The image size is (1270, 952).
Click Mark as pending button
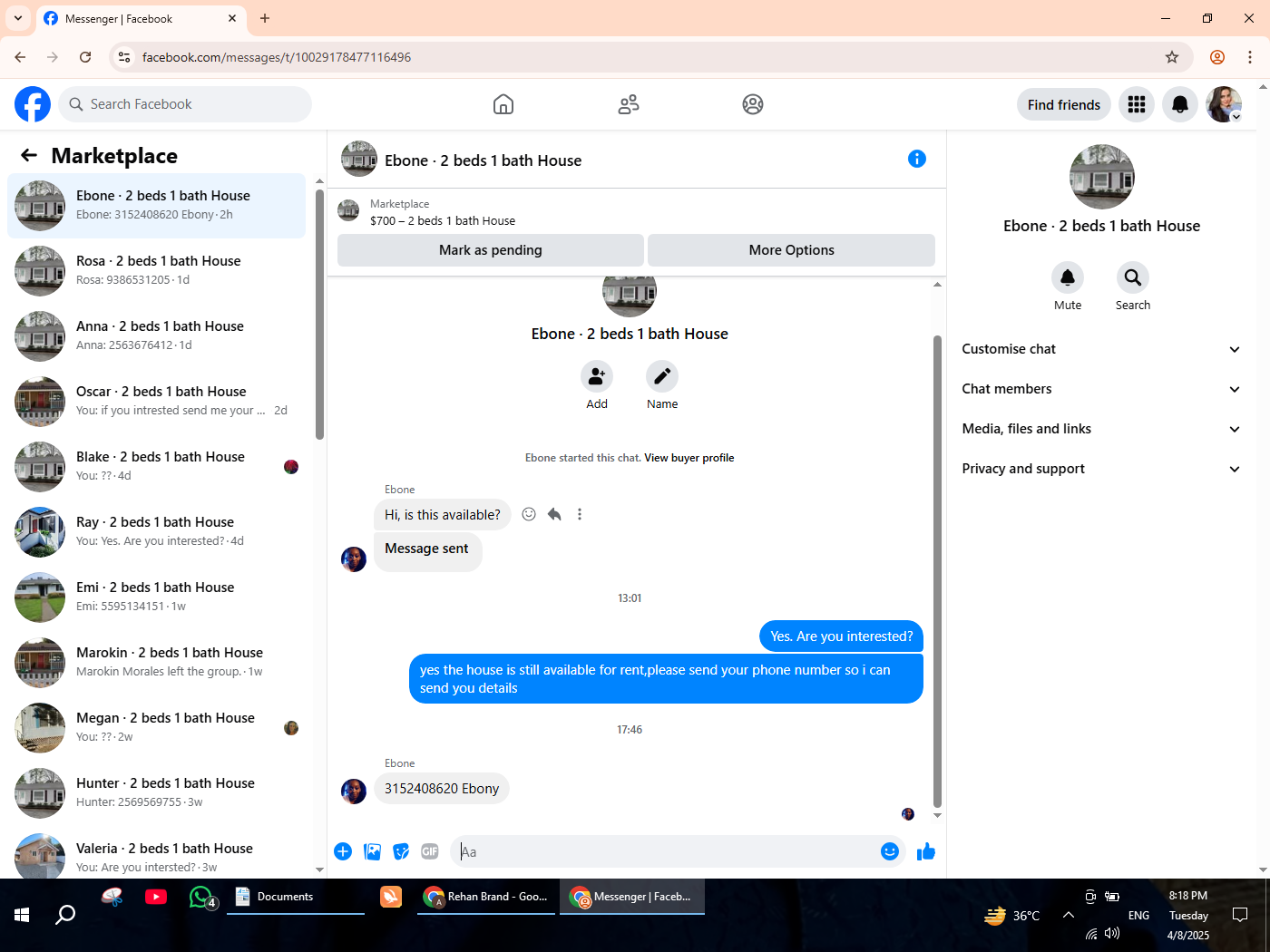click(491, 250)
